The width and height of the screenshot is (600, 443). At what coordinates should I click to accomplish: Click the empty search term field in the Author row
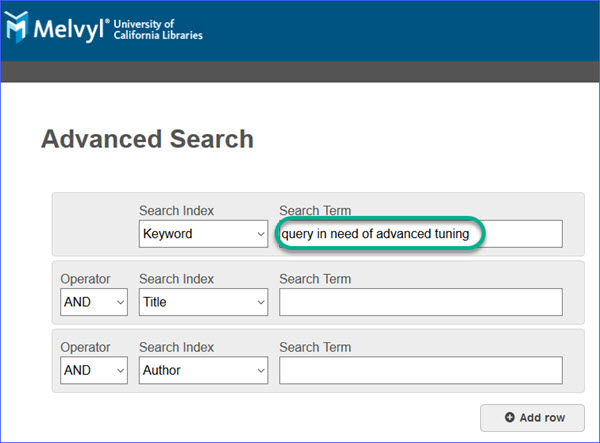click(421, 370)
